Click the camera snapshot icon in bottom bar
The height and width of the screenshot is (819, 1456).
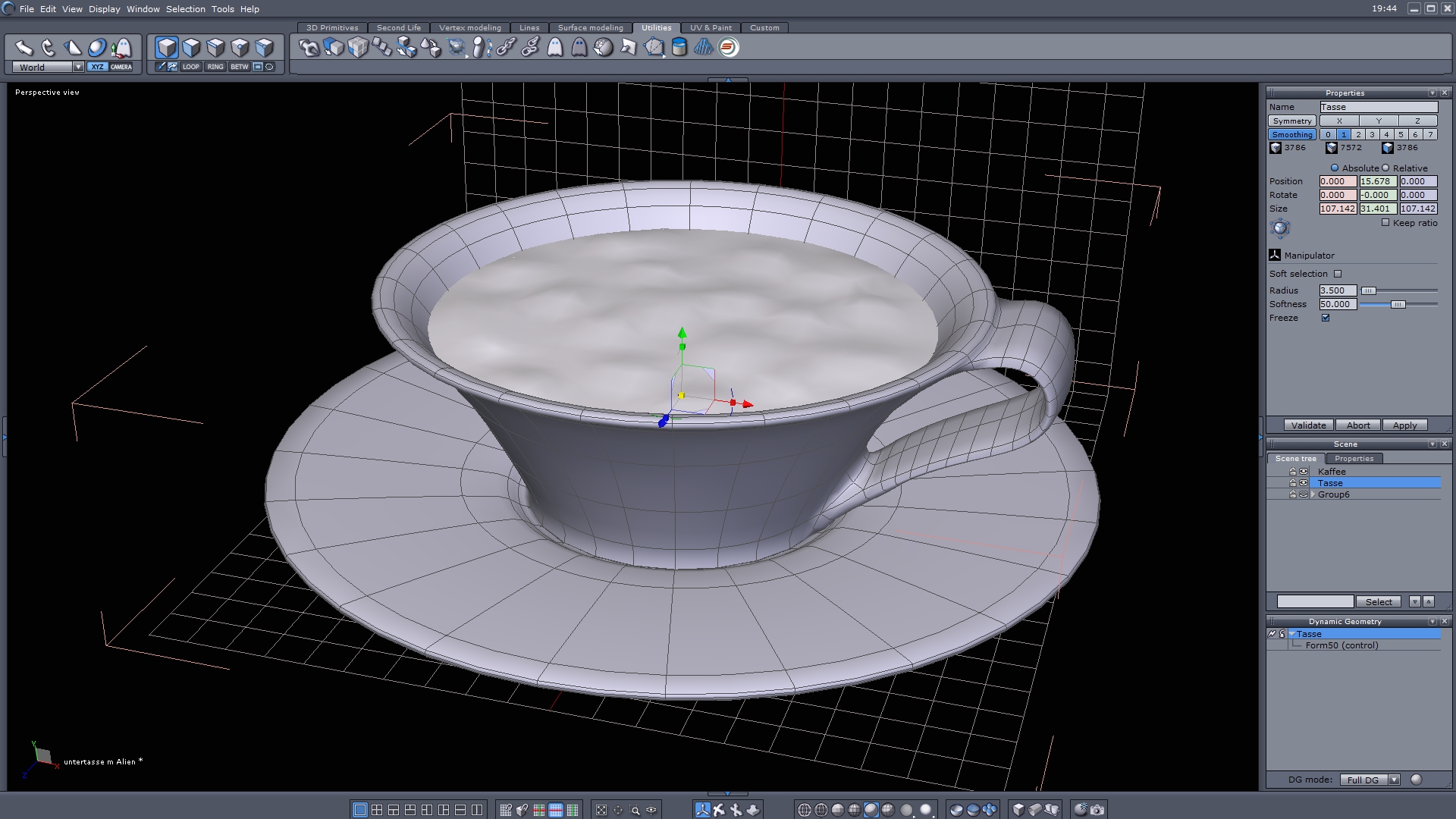tap(1097, 810)
